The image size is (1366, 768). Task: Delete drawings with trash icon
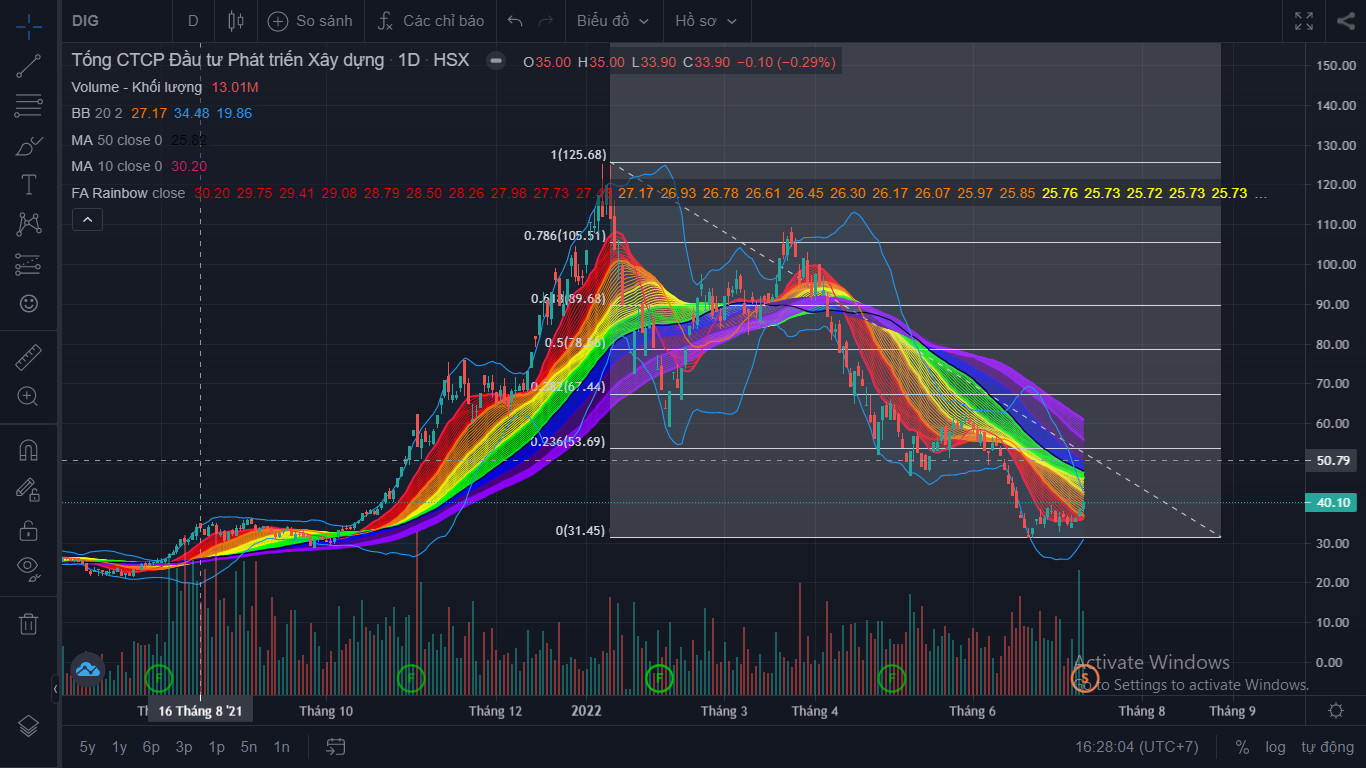click(x=28, y=624)
